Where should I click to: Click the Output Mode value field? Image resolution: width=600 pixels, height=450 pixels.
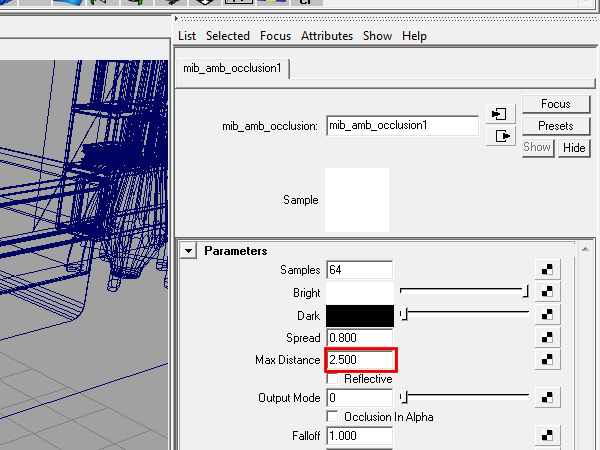coord(359,398)
